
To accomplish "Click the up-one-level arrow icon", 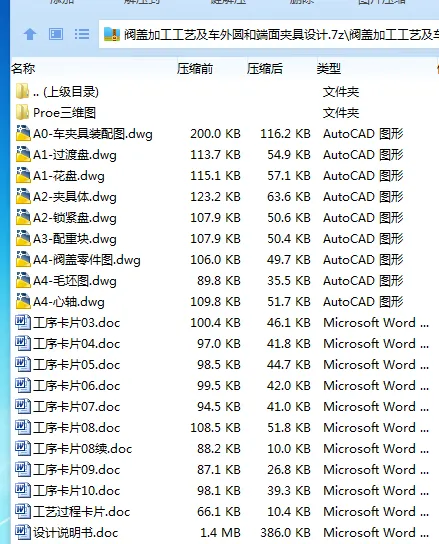I will (x=30, y=34).
